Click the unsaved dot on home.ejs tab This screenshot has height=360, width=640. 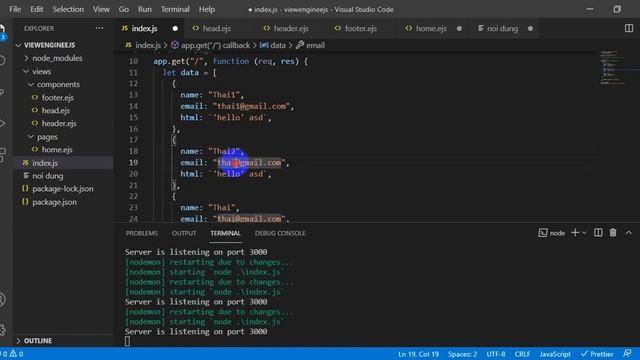[x=459, y=29]
